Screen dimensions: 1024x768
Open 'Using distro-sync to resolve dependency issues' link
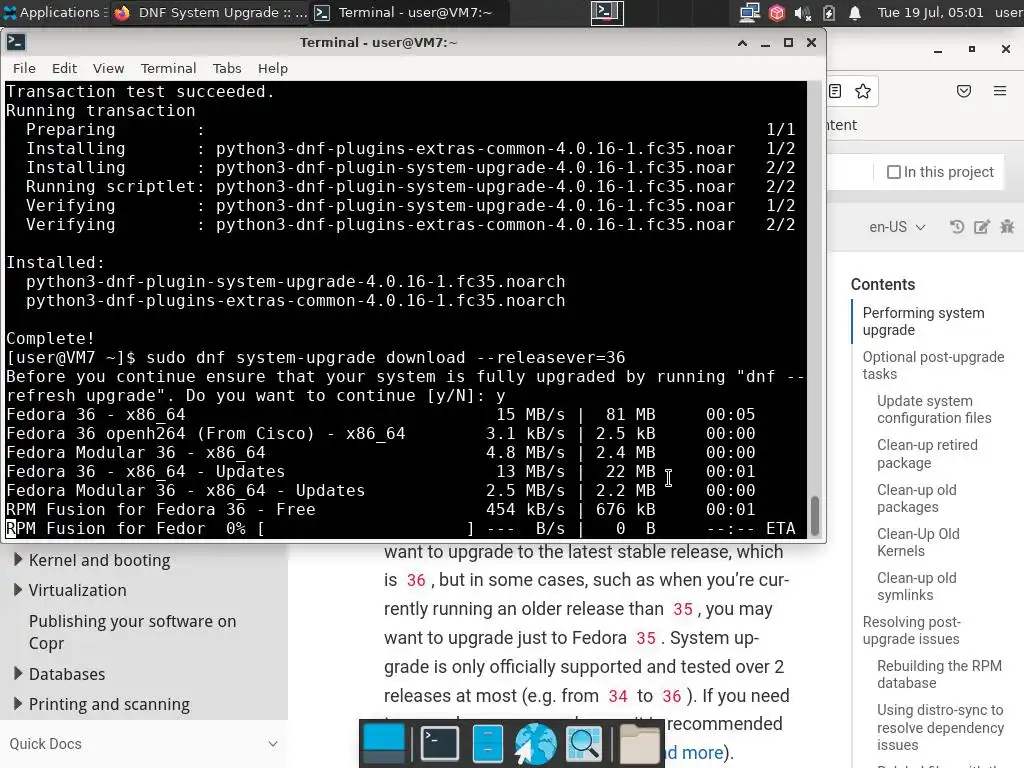click(940, 727)
